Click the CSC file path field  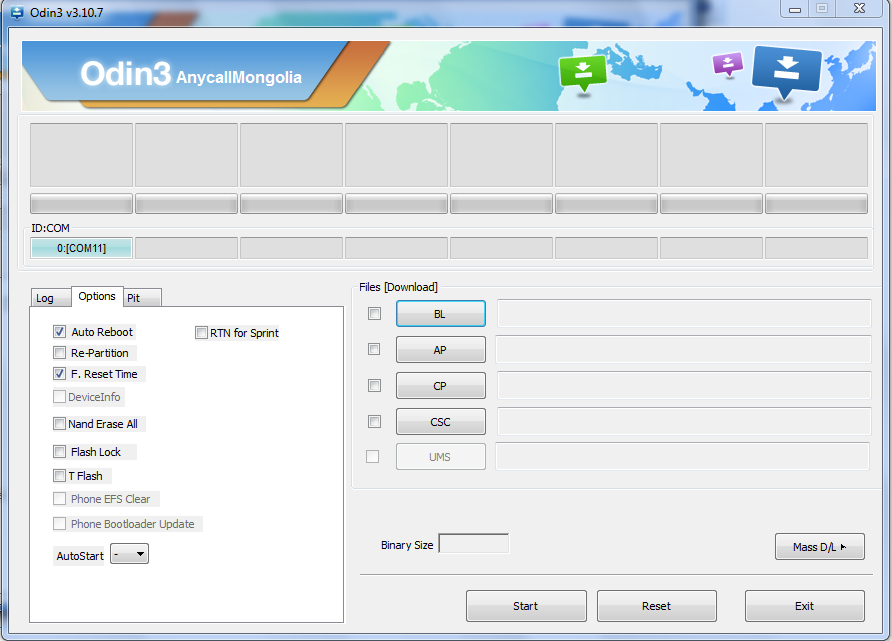(x=684, y=421)
